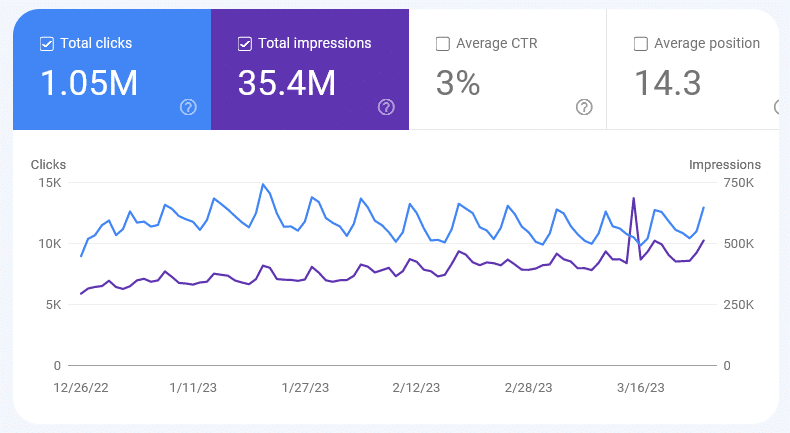The image size is (790, 433).
Task: Select the 1.05M total clicks value
Action: pyautogui.click(x=89, y=84)
